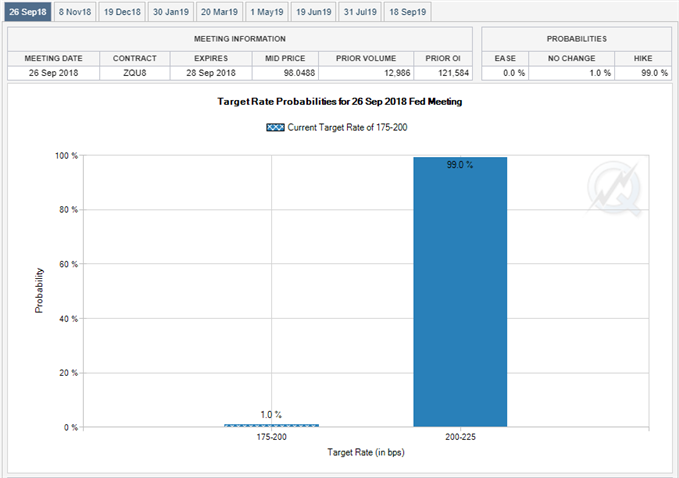679x478 pixels.
Task: Open the 20 Mar19 meeting tab
Action: point(219,12)
